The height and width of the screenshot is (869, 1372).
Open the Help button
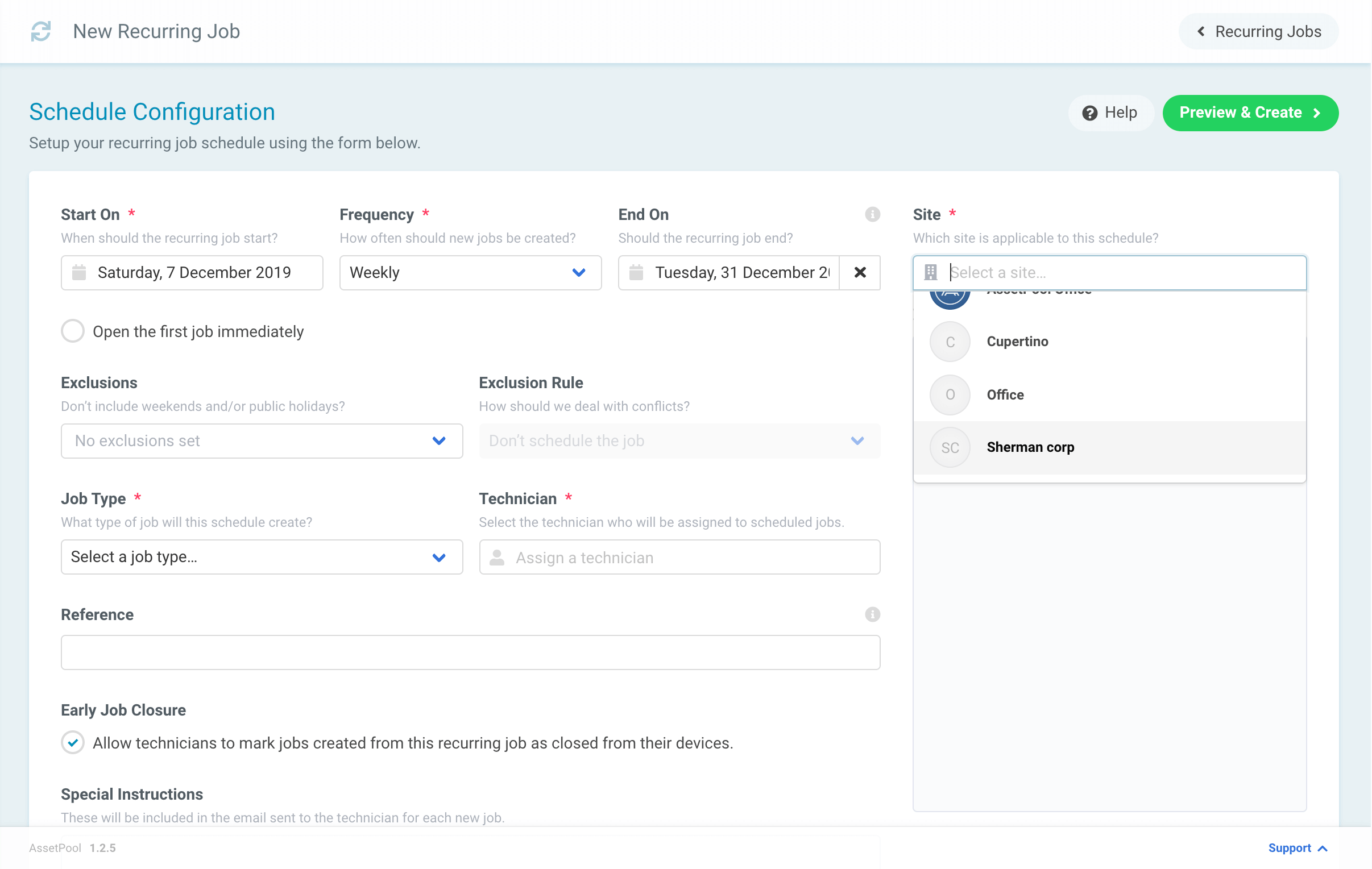[x=1110, y=113]
